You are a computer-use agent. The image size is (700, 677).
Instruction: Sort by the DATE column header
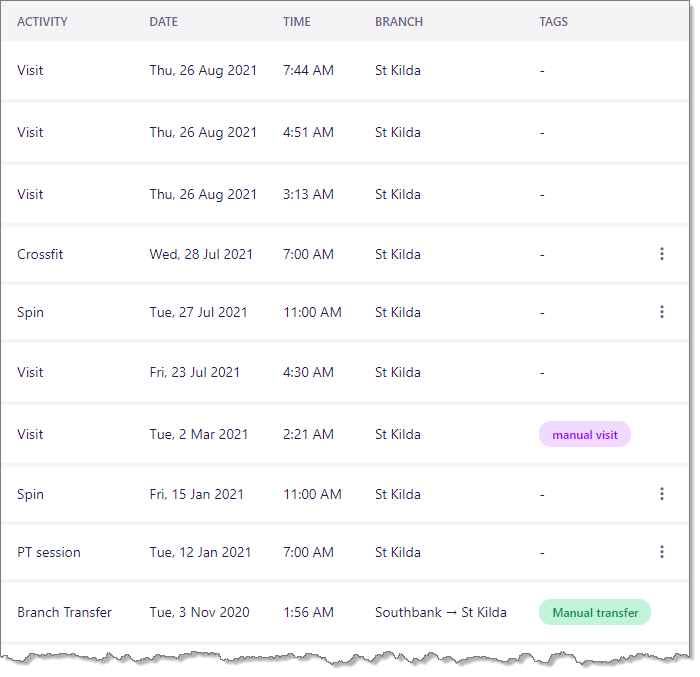click(x=163, y=21)
